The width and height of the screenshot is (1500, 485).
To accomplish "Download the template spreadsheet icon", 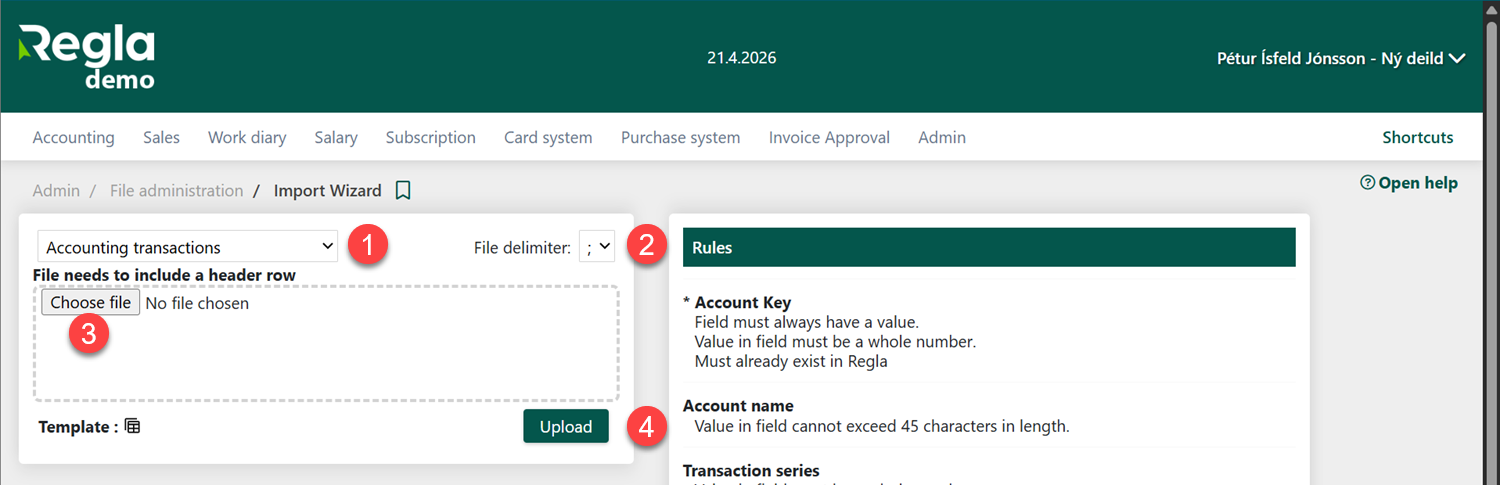I will point(133,427).
